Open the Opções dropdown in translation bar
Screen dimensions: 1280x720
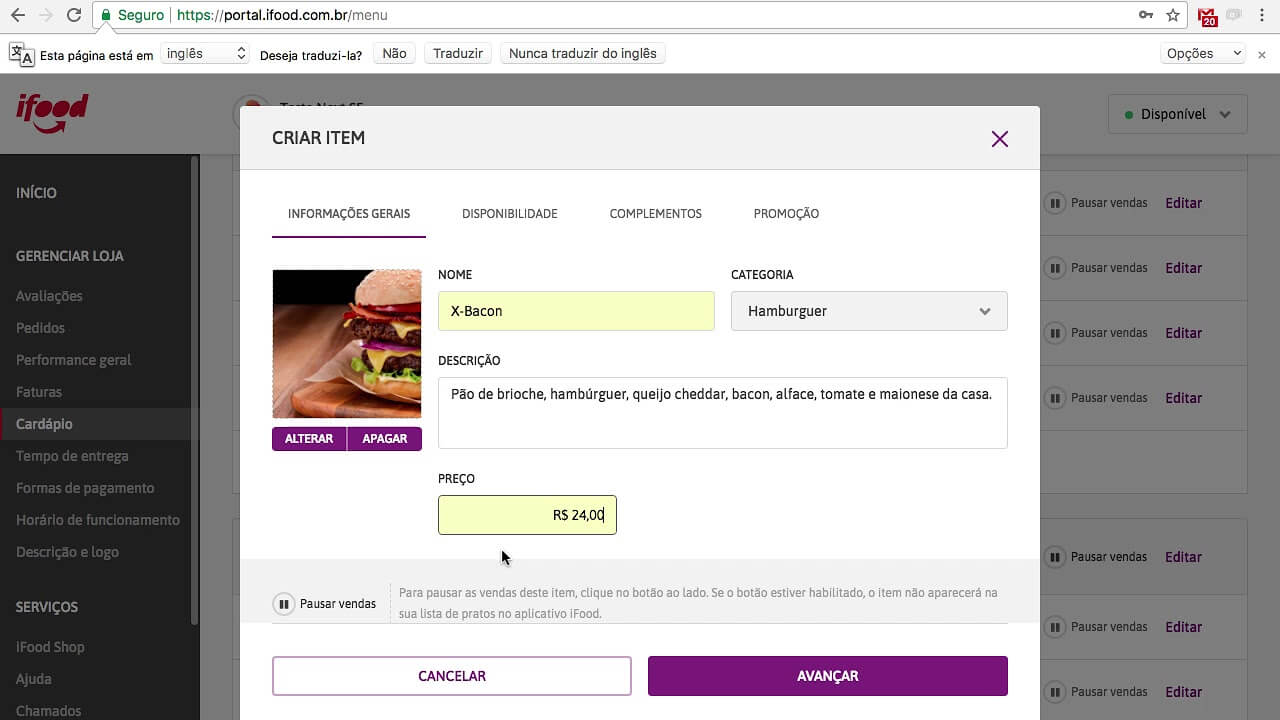(1203, 53)
